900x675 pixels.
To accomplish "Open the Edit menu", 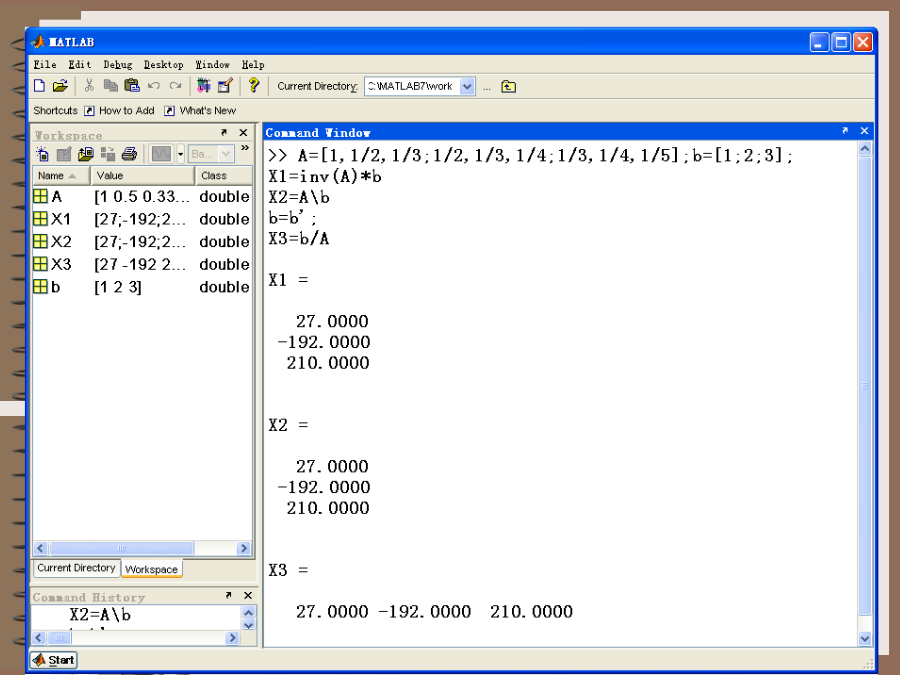I will [x=80, y=64].
